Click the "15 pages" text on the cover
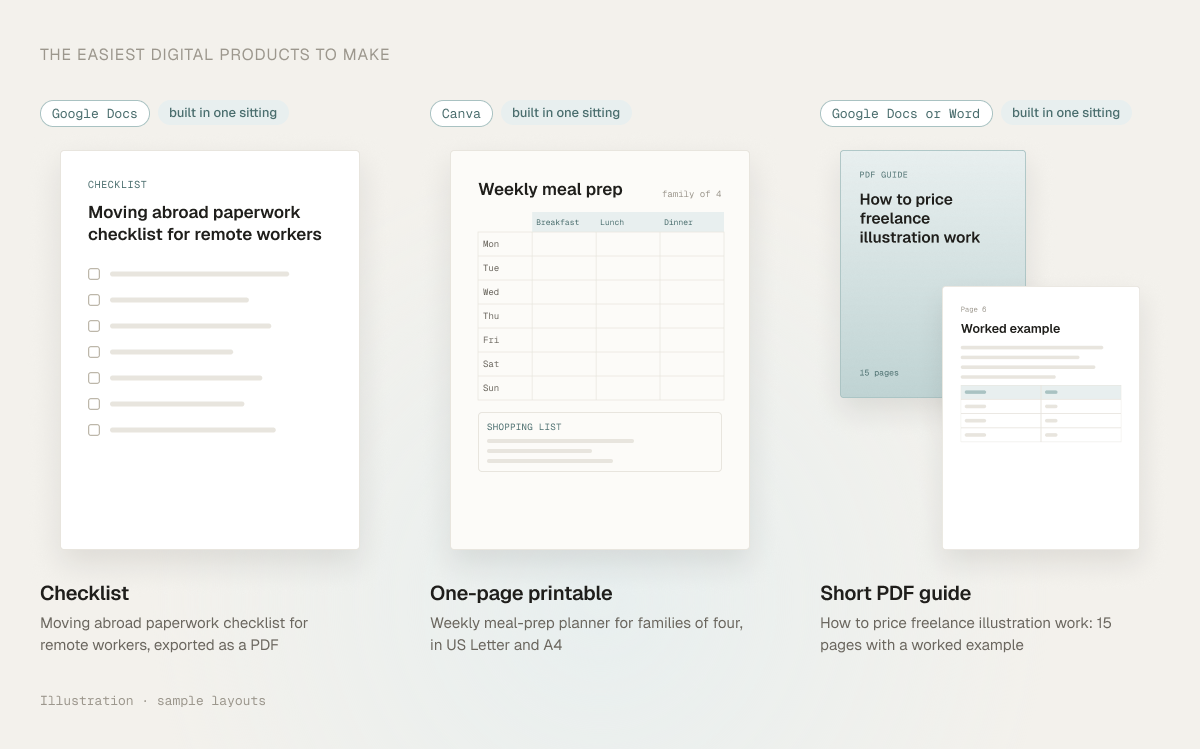 [879, 373]
